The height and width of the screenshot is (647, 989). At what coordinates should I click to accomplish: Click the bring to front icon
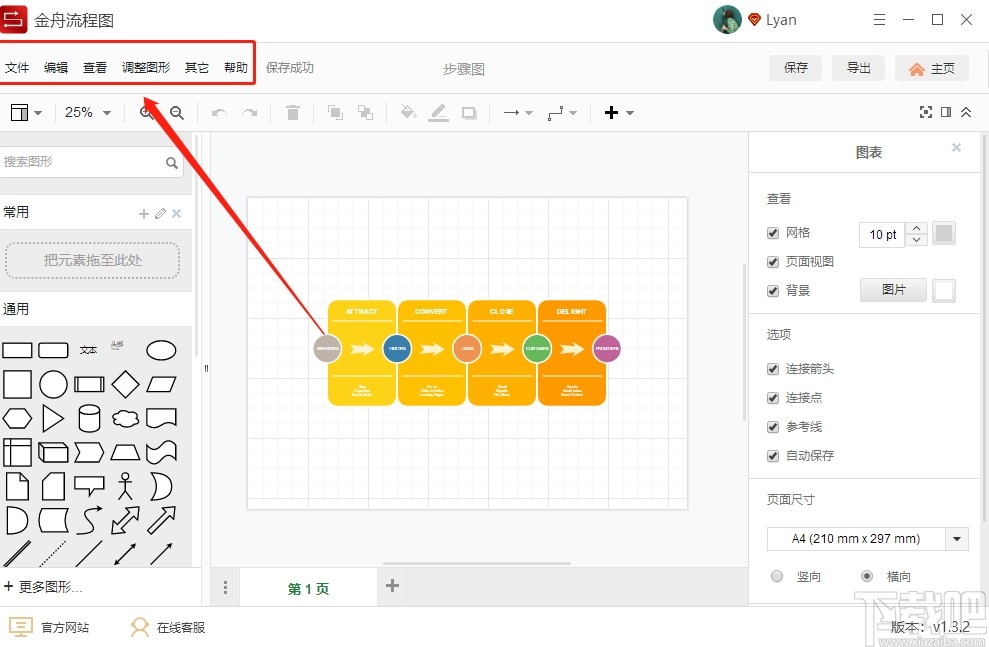(x=335, y=112)
